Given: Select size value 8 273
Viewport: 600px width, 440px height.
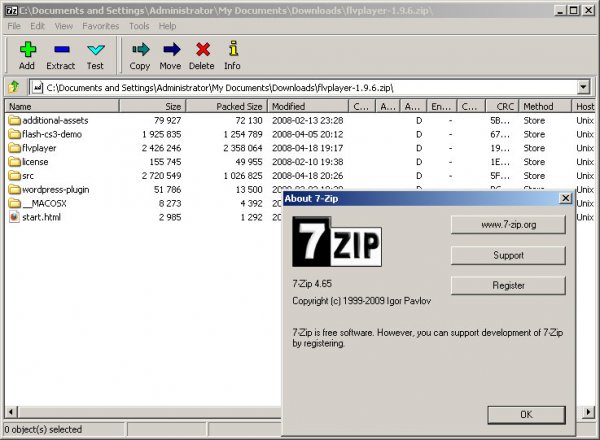Looking at the screenshot, I should [170, 203].
